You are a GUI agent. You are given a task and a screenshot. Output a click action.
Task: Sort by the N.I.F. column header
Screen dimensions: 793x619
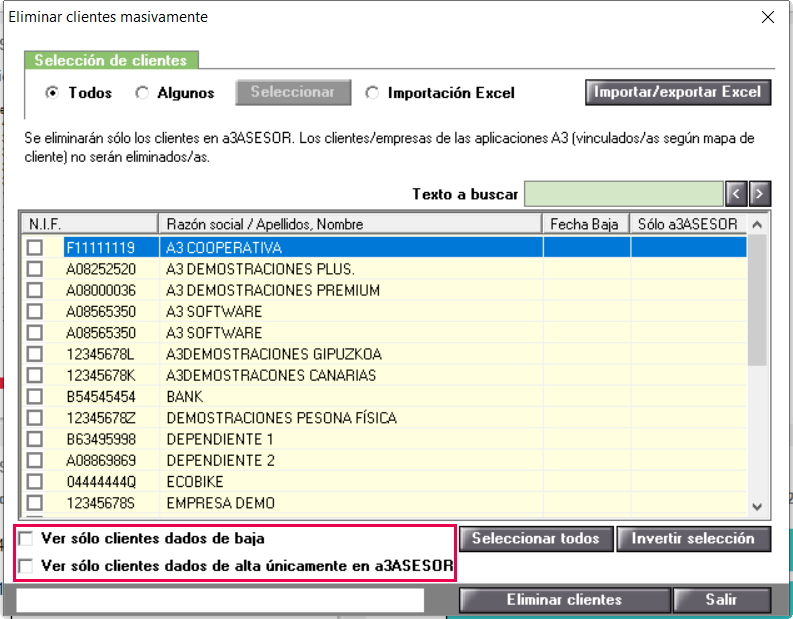pyautogui.click(x=90, y=224)
